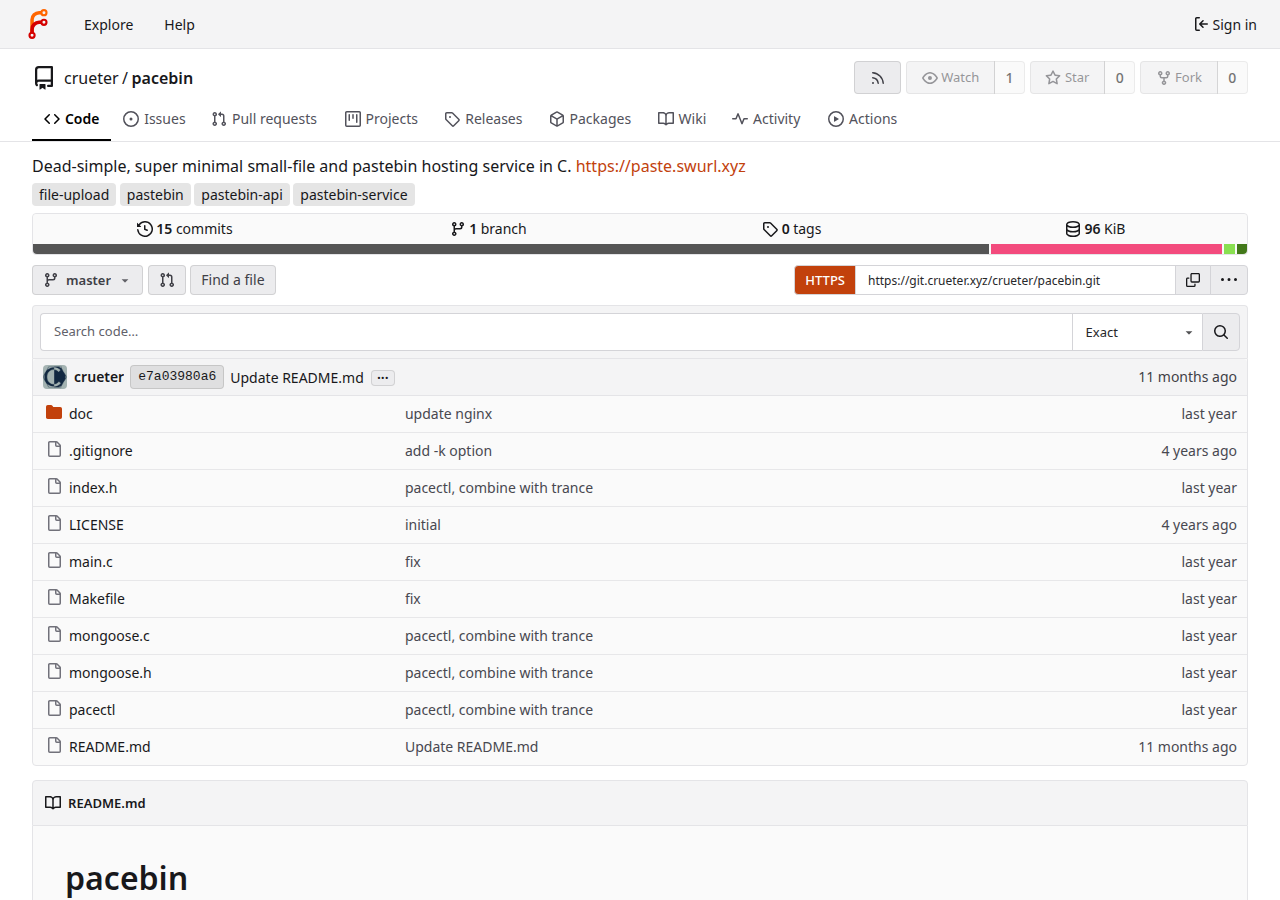Open the master branch dropdown
Image resolution: width=1280 pixels, height=900 pixels.
[88, 280]
